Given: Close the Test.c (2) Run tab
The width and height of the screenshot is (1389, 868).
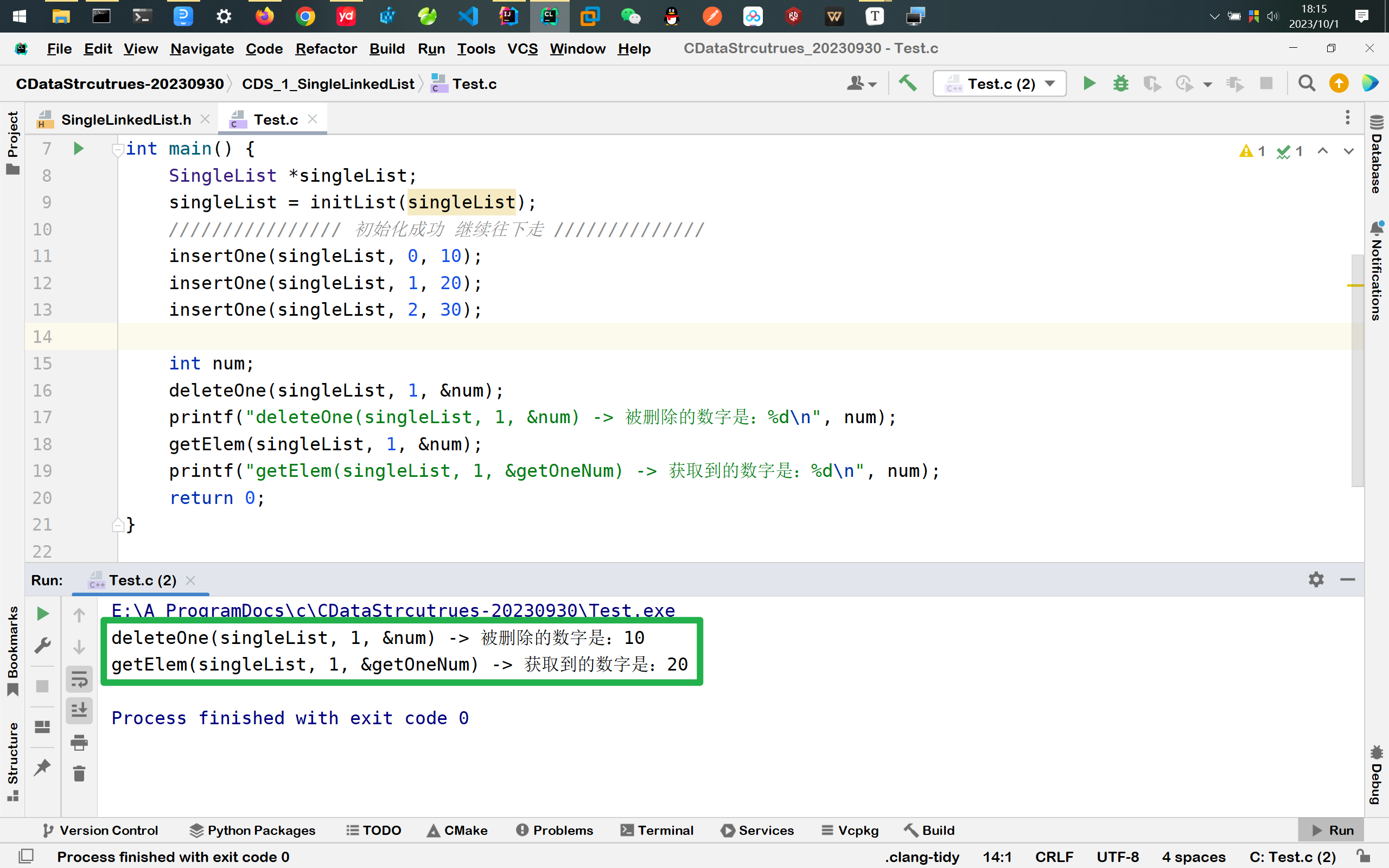Looking at the screenshot, I should (190, 580).
